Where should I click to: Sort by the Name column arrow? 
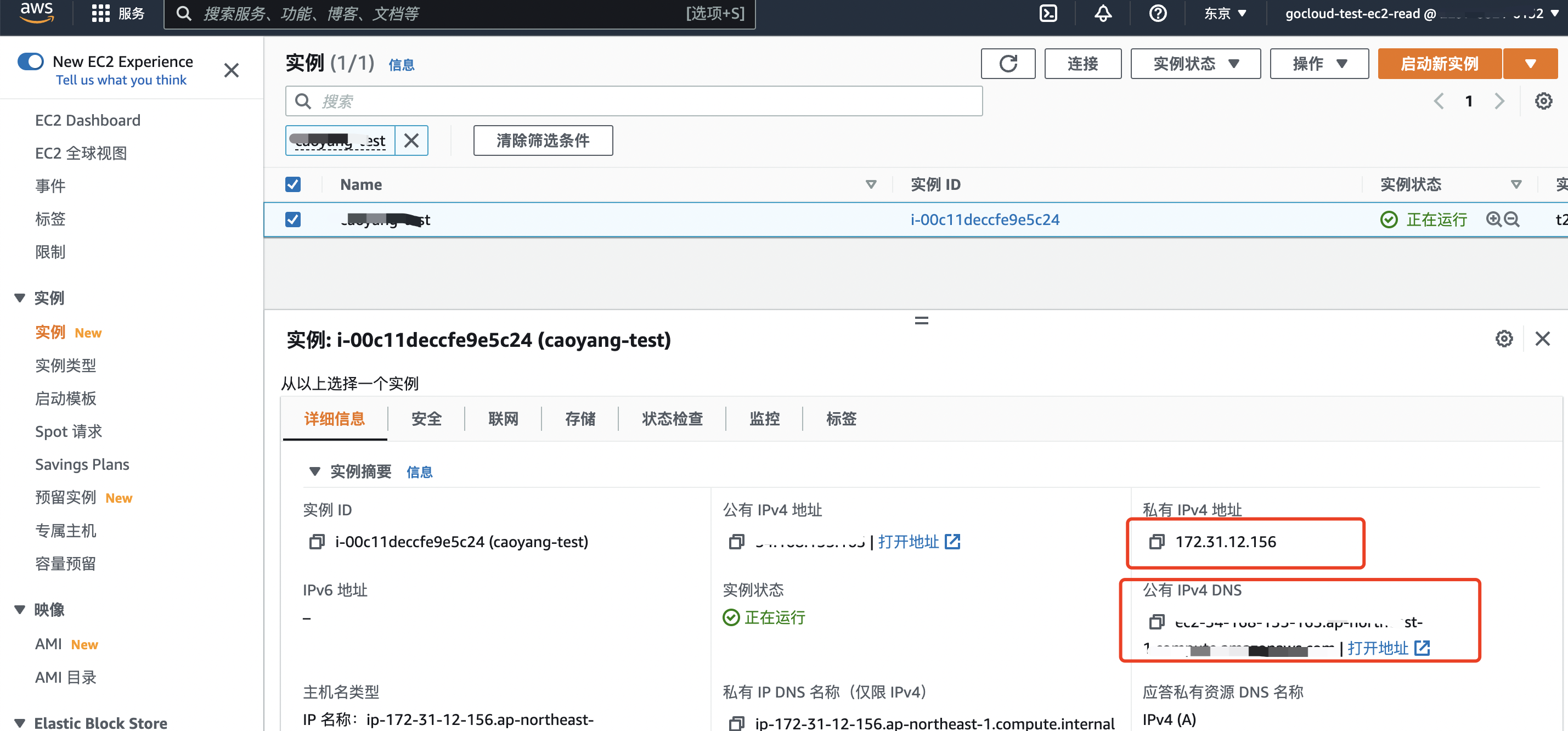click(871, 184)
